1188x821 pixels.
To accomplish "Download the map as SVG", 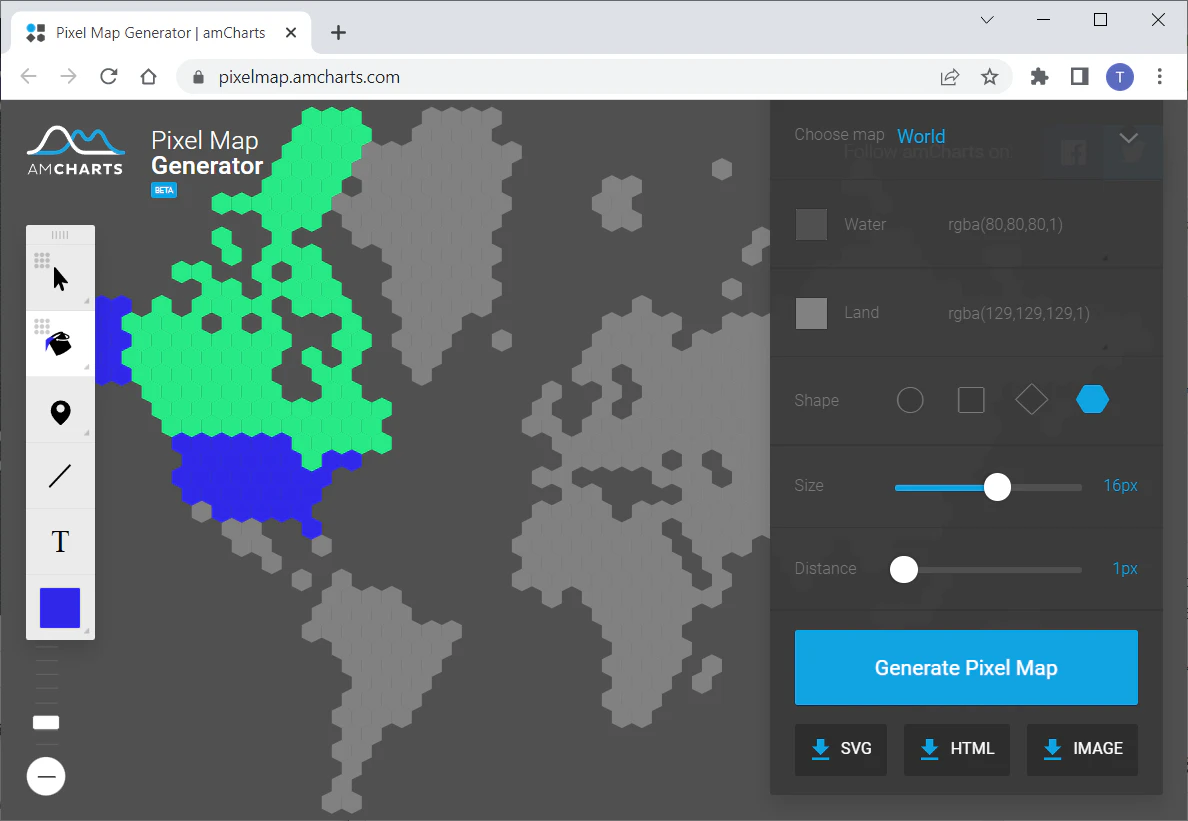I will pyautogui.click(x=841, y=749).
